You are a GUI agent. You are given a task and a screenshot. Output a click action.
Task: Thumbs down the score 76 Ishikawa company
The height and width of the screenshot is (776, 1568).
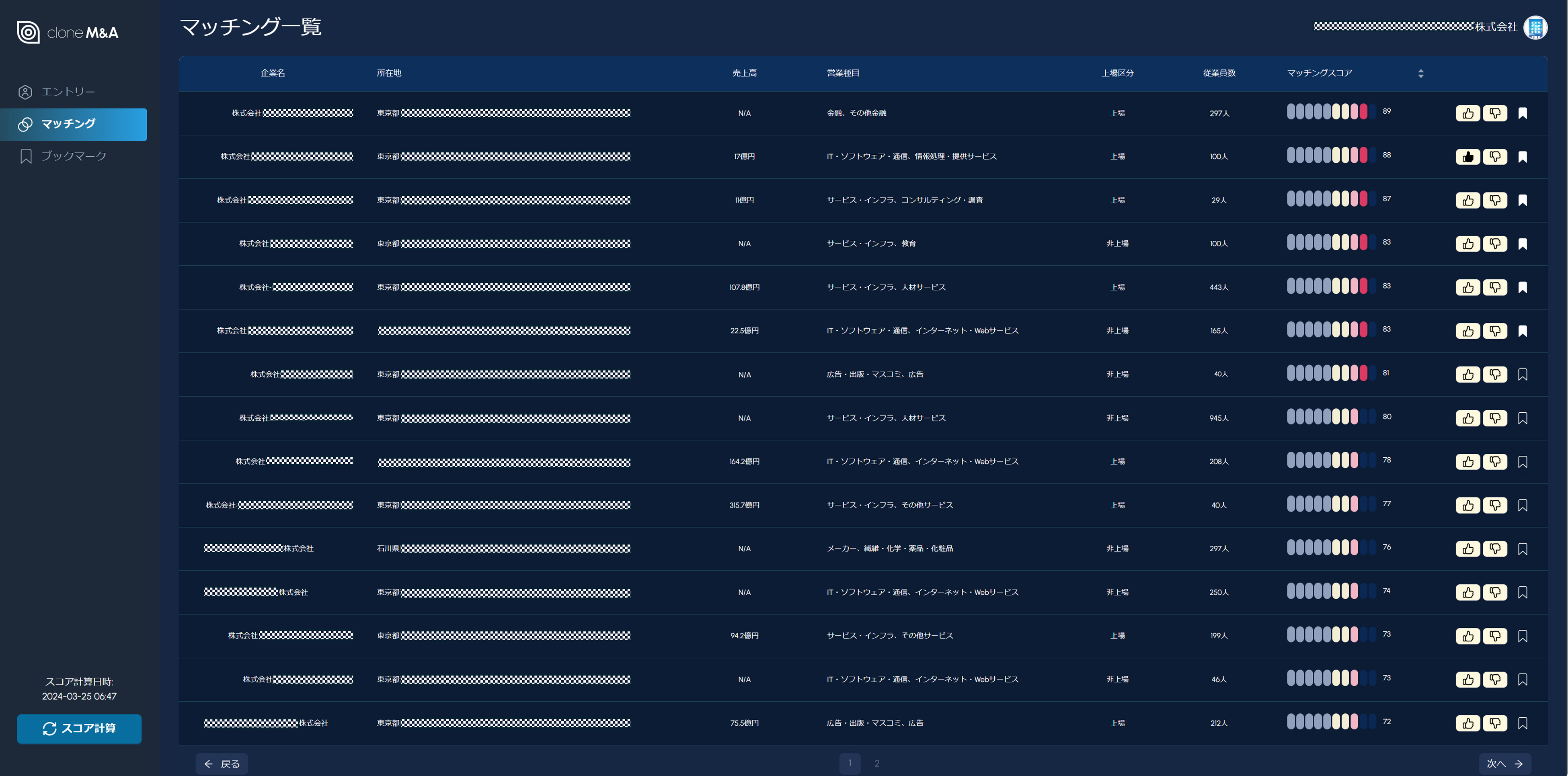click(x=1494, y=549)
